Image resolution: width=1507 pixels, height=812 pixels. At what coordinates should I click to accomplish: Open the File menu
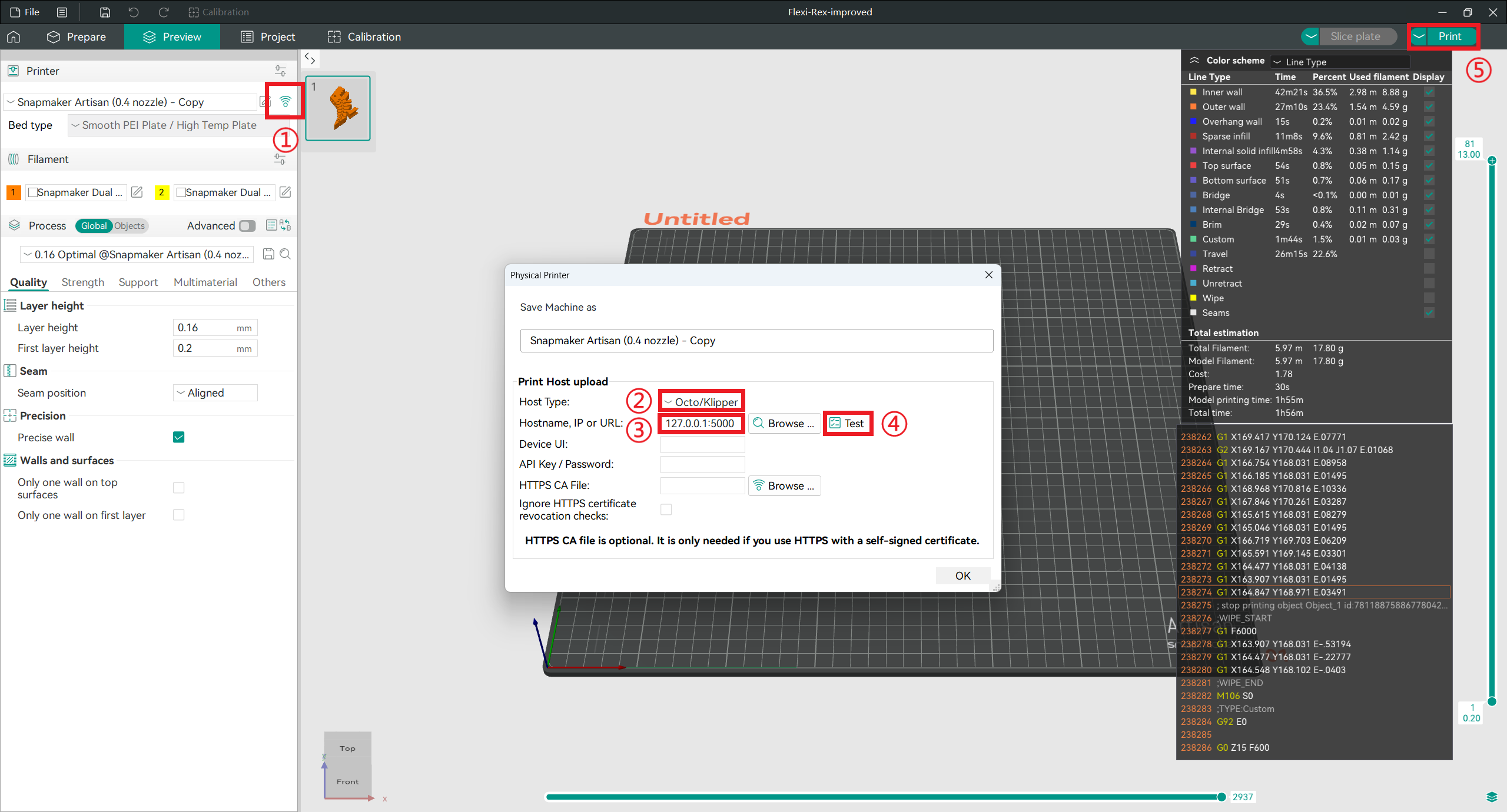(x=25, y=12)
